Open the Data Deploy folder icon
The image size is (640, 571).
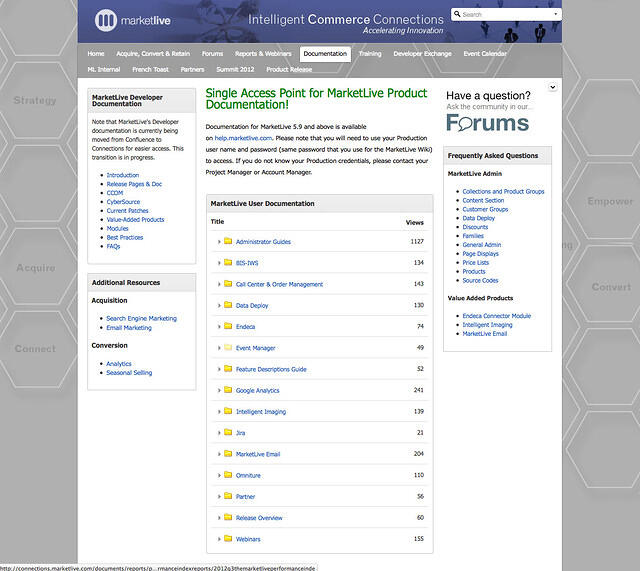point(228,305)
